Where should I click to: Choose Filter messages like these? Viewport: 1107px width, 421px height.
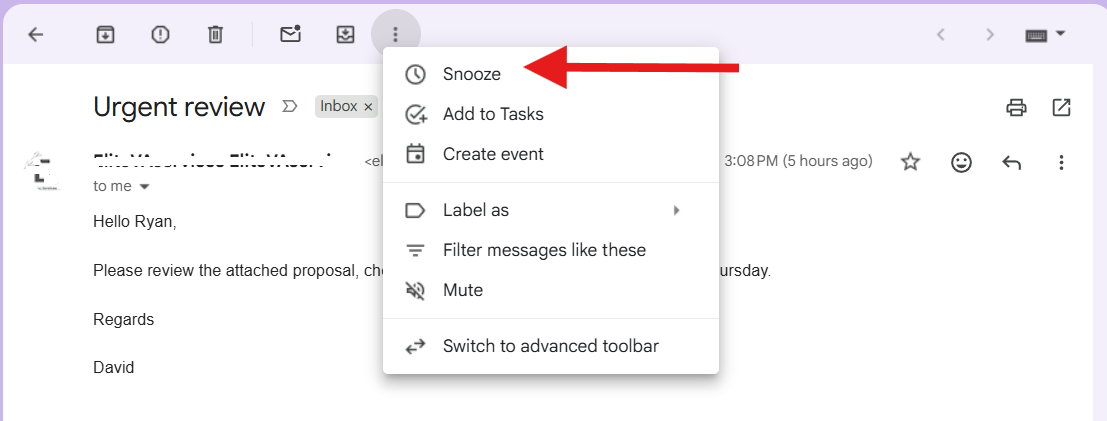pyautogui.click(x=551, y=249)
